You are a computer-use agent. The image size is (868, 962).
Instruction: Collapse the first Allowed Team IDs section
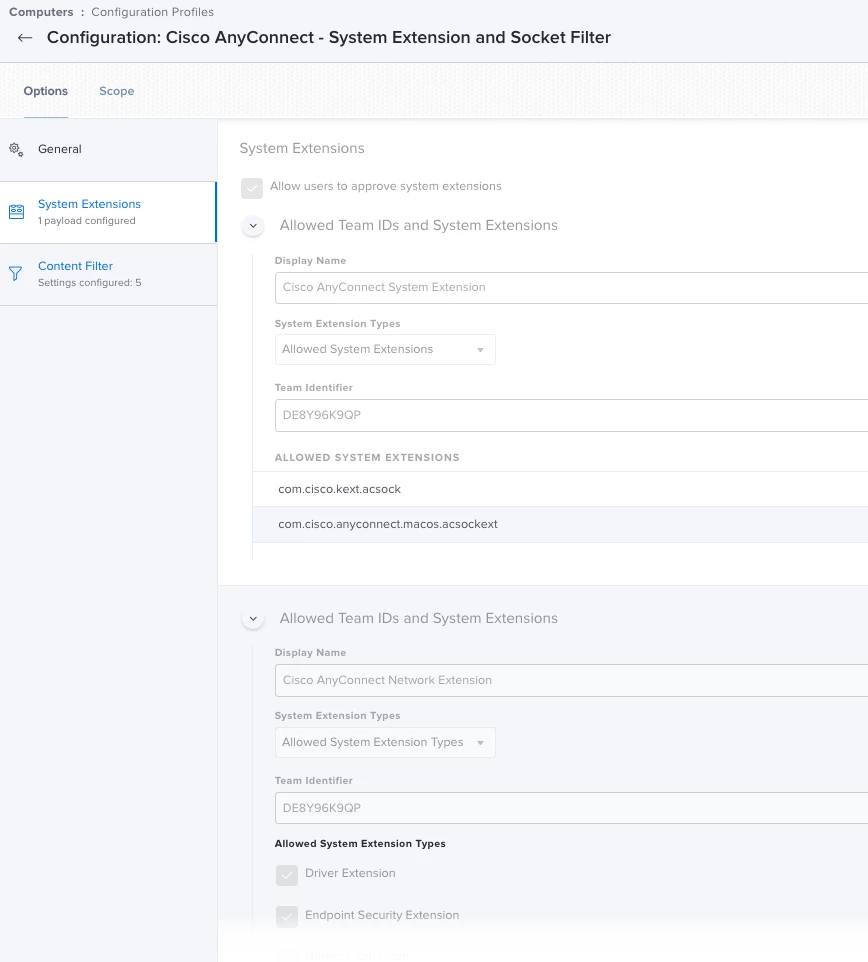(x=253, y=226)
